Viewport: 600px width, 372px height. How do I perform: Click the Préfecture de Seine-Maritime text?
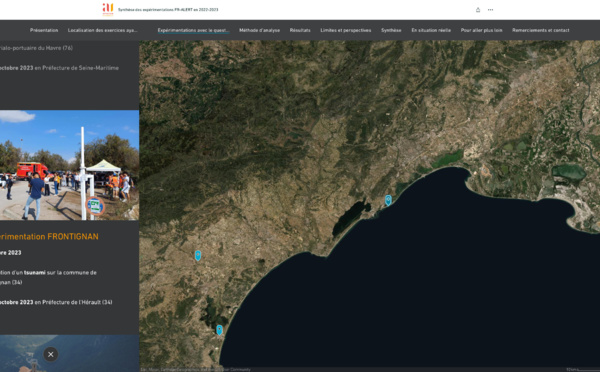[80, 68]
